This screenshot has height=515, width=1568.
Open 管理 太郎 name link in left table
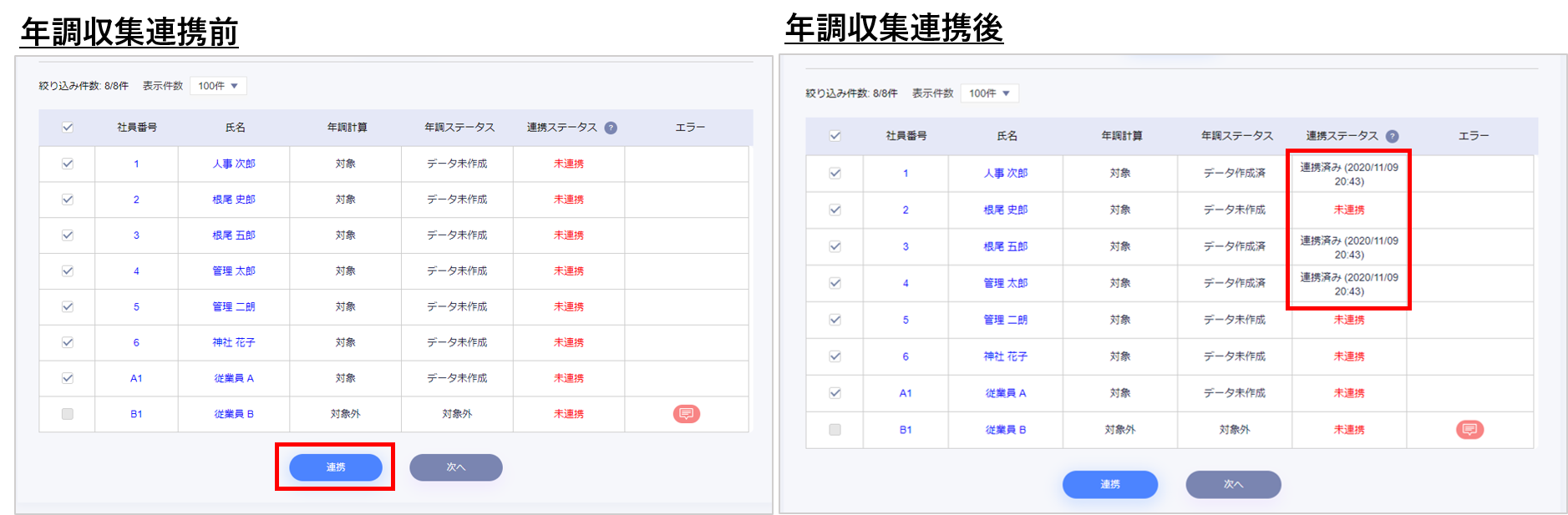click(x=234, y=271)
